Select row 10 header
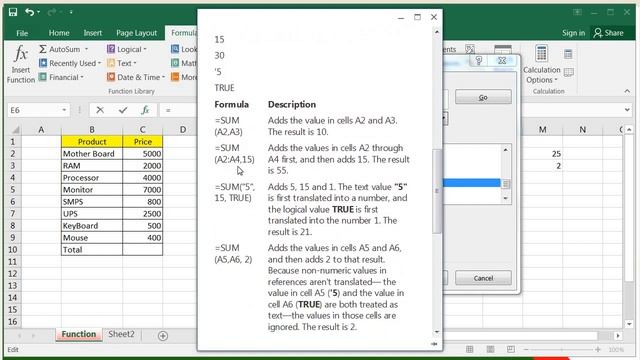 click(13, 249)
